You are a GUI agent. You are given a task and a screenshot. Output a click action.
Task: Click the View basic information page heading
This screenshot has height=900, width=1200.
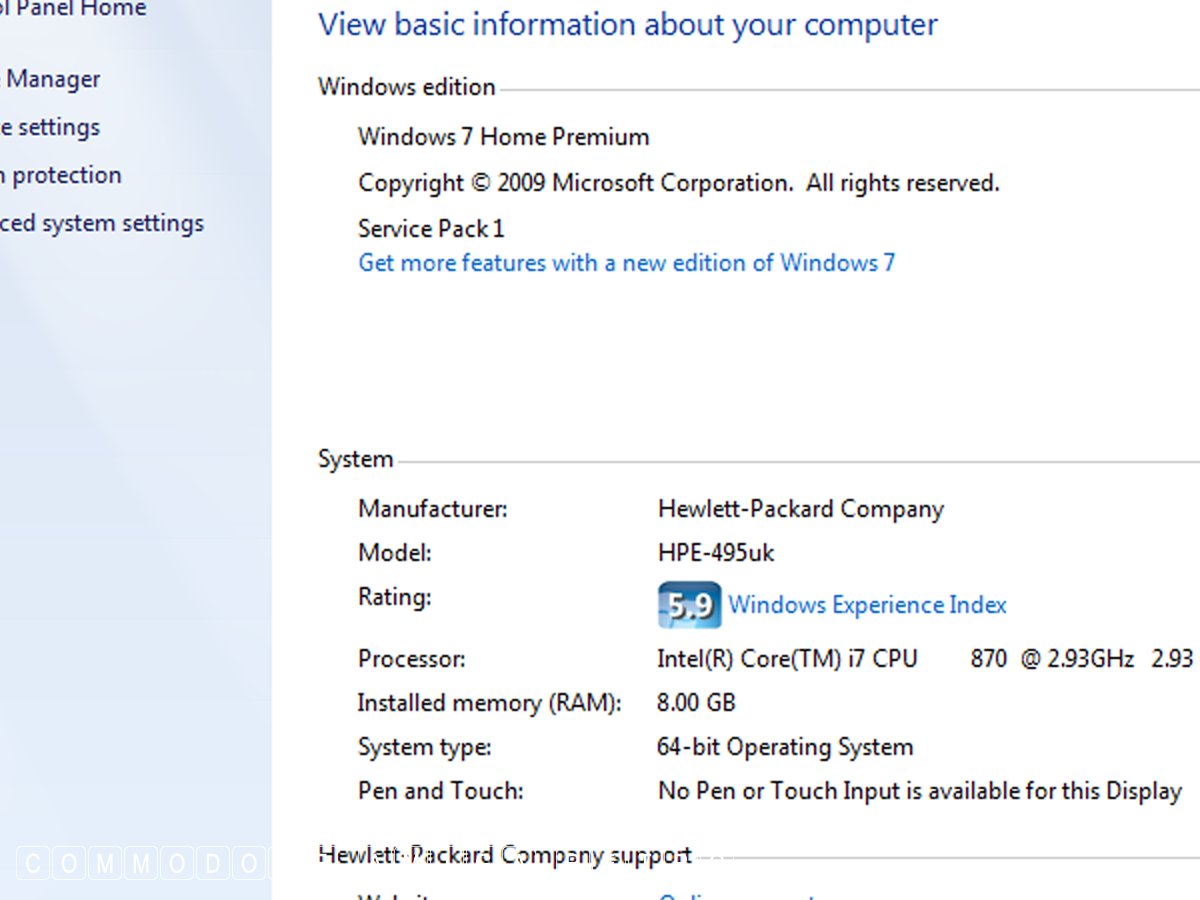(x=628, y=25)
